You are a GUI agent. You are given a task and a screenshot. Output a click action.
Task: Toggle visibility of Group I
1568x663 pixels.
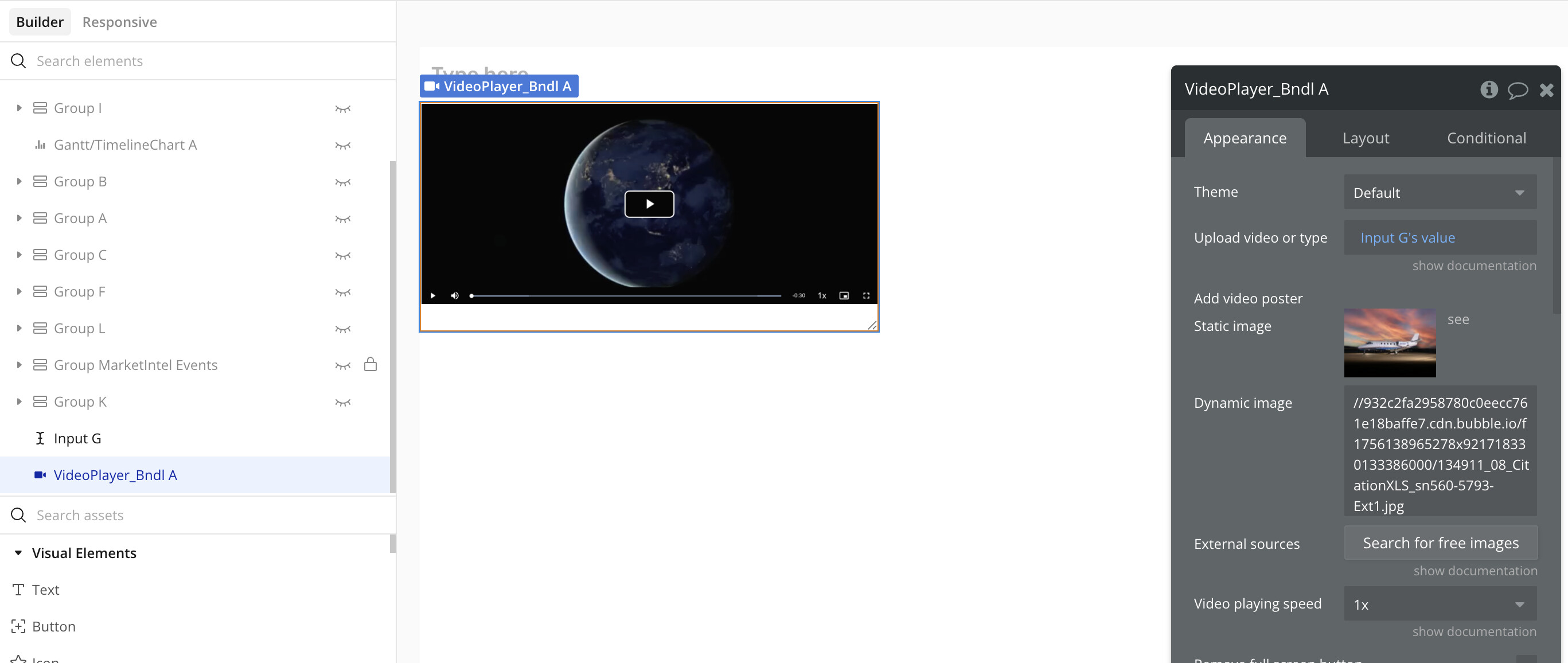coord(343,108)
